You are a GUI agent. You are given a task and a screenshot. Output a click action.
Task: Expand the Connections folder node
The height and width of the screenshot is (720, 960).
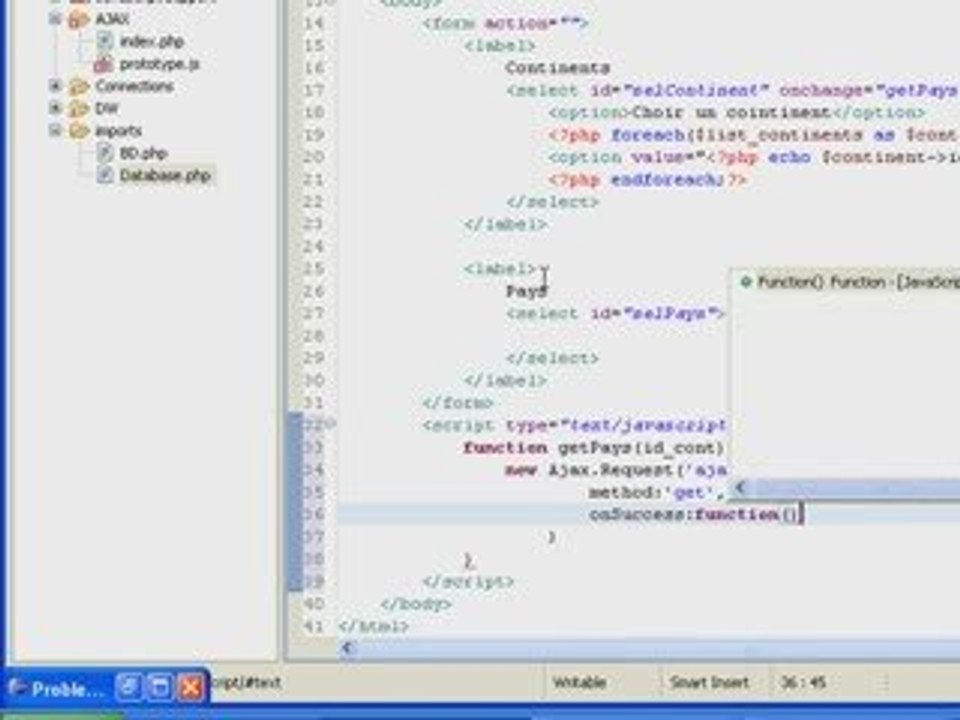(x=55, y=86)
